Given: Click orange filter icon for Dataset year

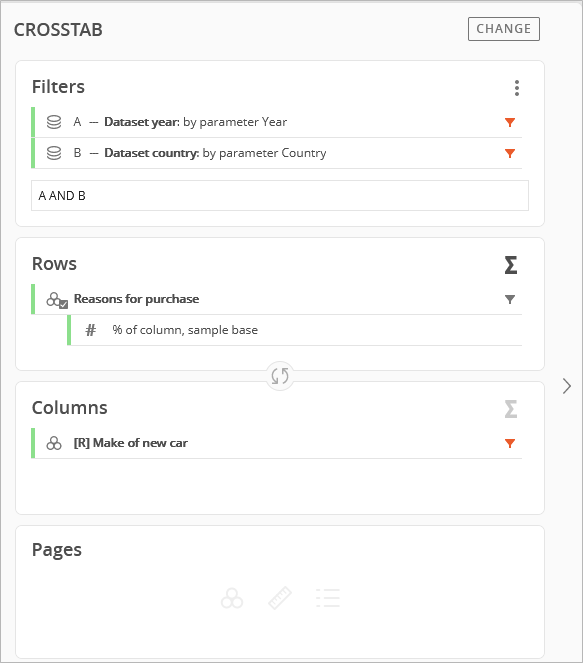Looking at the screenshot, I should pyautogui.click(x=510, y=122).
